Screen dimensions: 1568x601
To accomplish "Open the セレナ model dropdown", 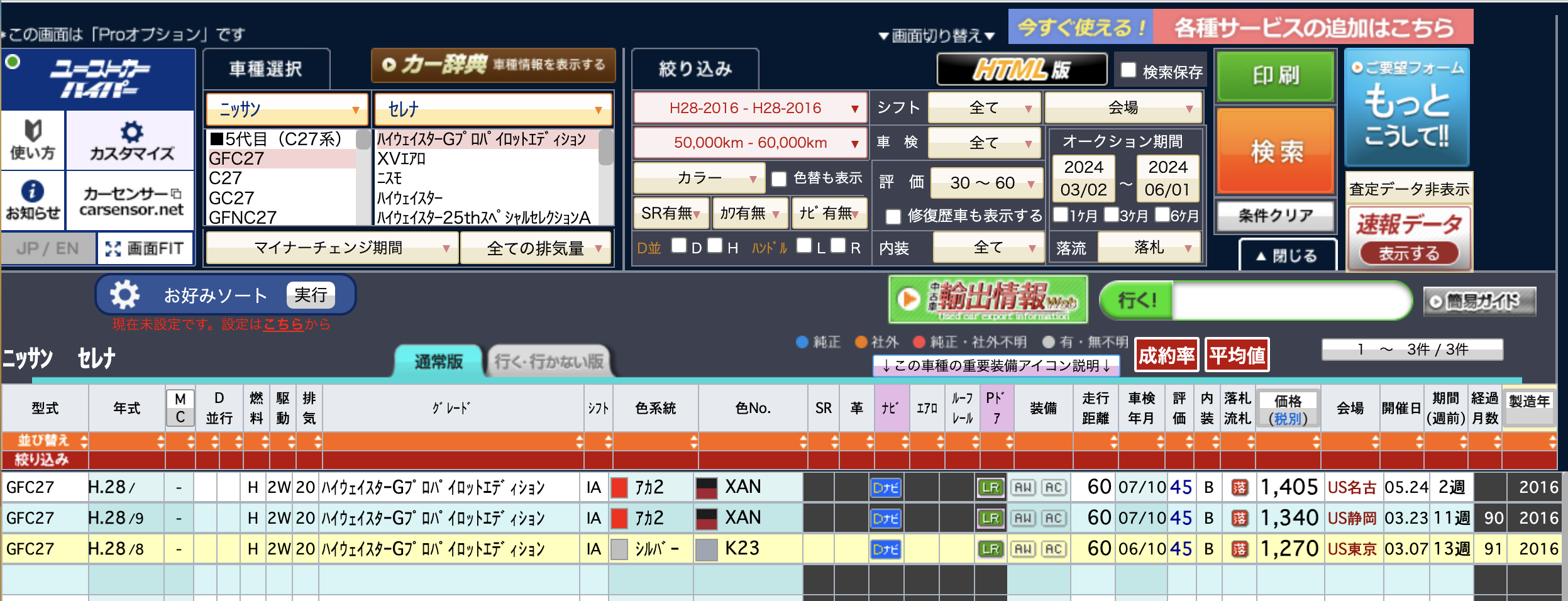I will pyautogui.click(x=494, y=109).
